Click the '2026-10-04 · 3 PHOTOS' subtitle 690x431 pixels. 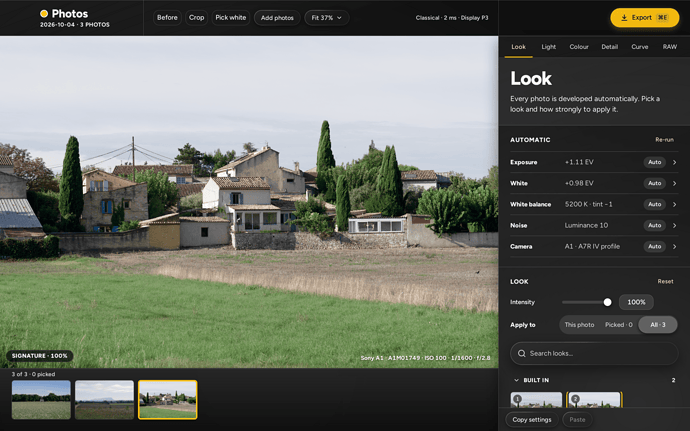coord(75,25)
